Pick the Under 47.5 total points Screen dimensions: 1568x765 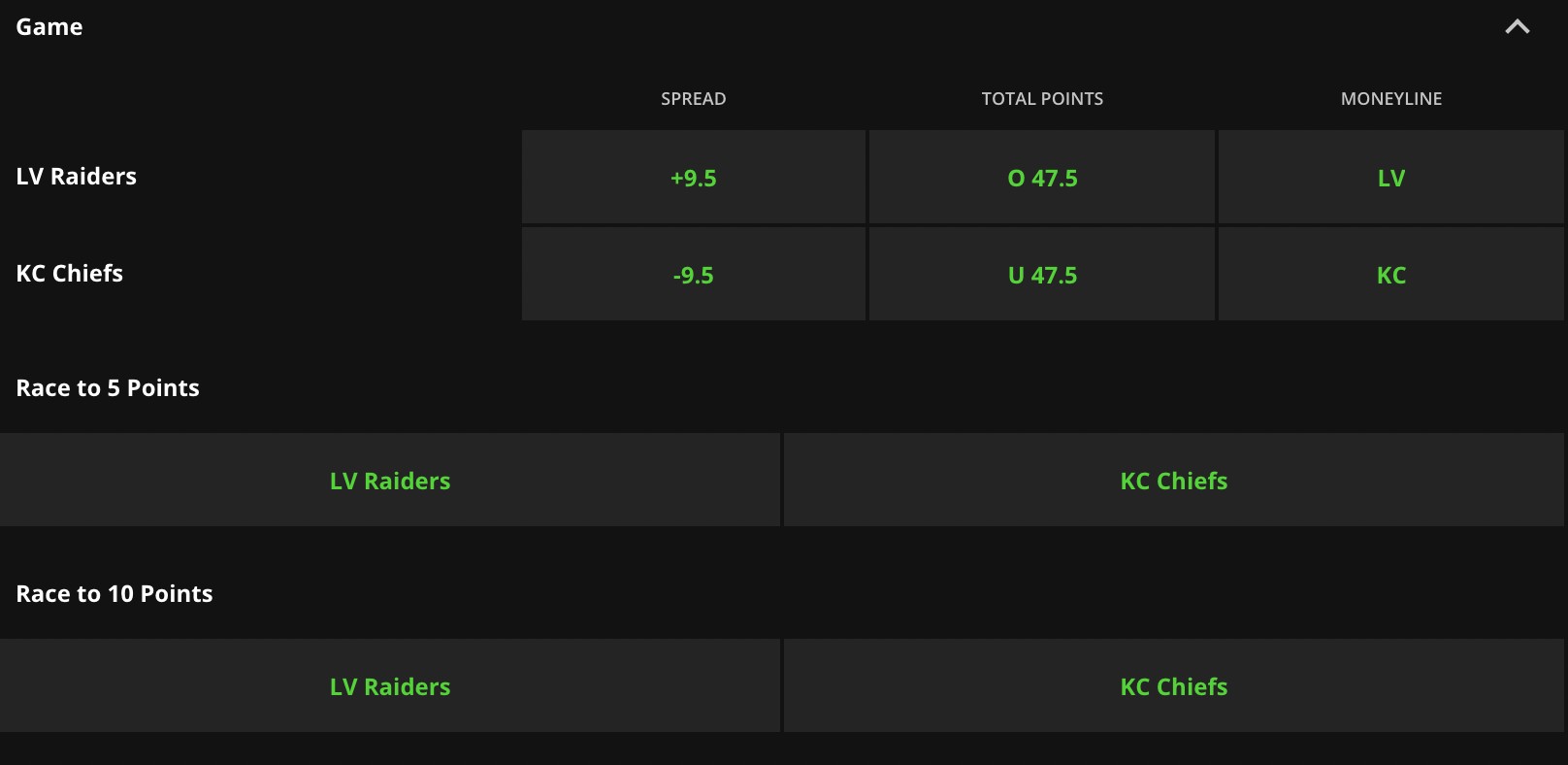tap(1042, 275)
